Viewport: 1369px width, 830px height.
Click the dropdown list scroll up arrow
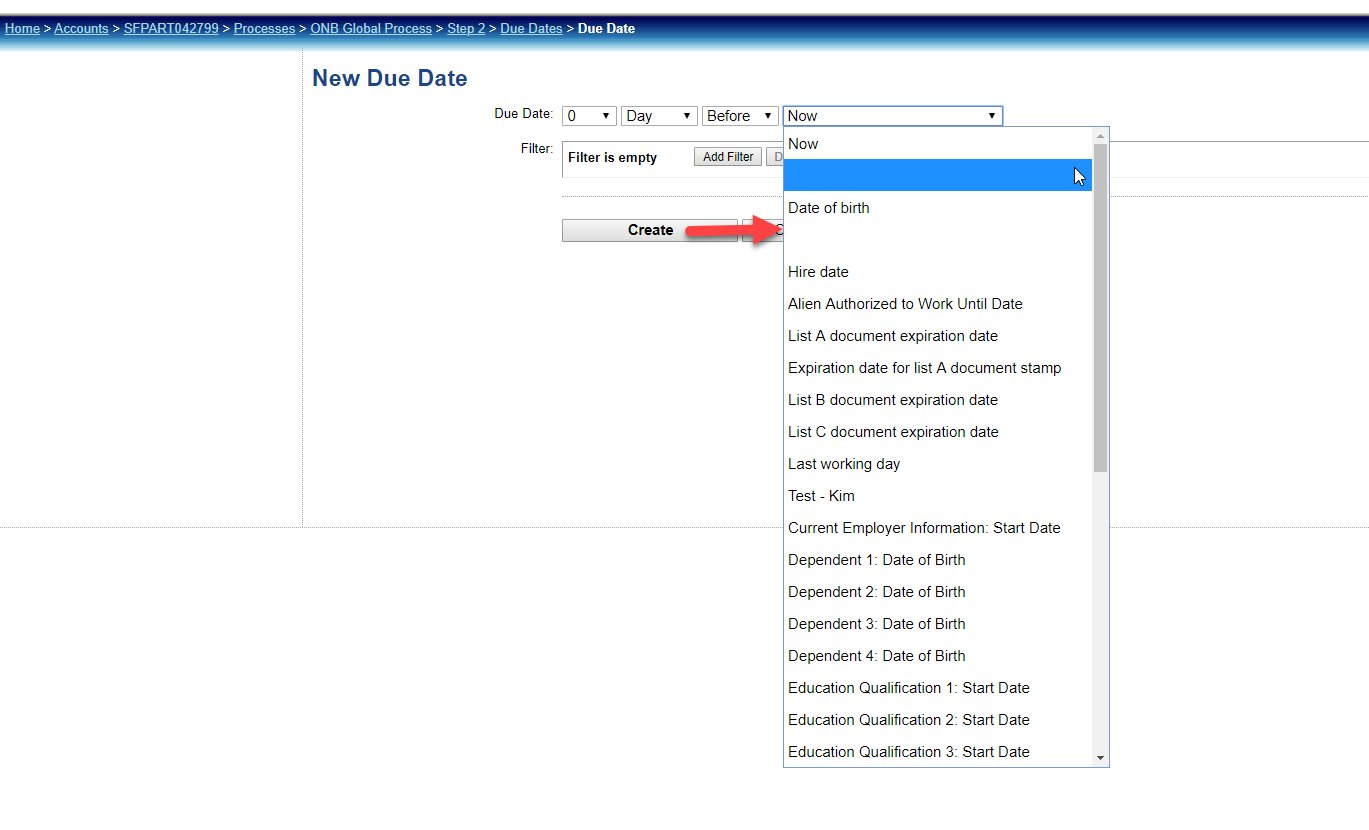pyautogui.click(x=1101, y=135)
